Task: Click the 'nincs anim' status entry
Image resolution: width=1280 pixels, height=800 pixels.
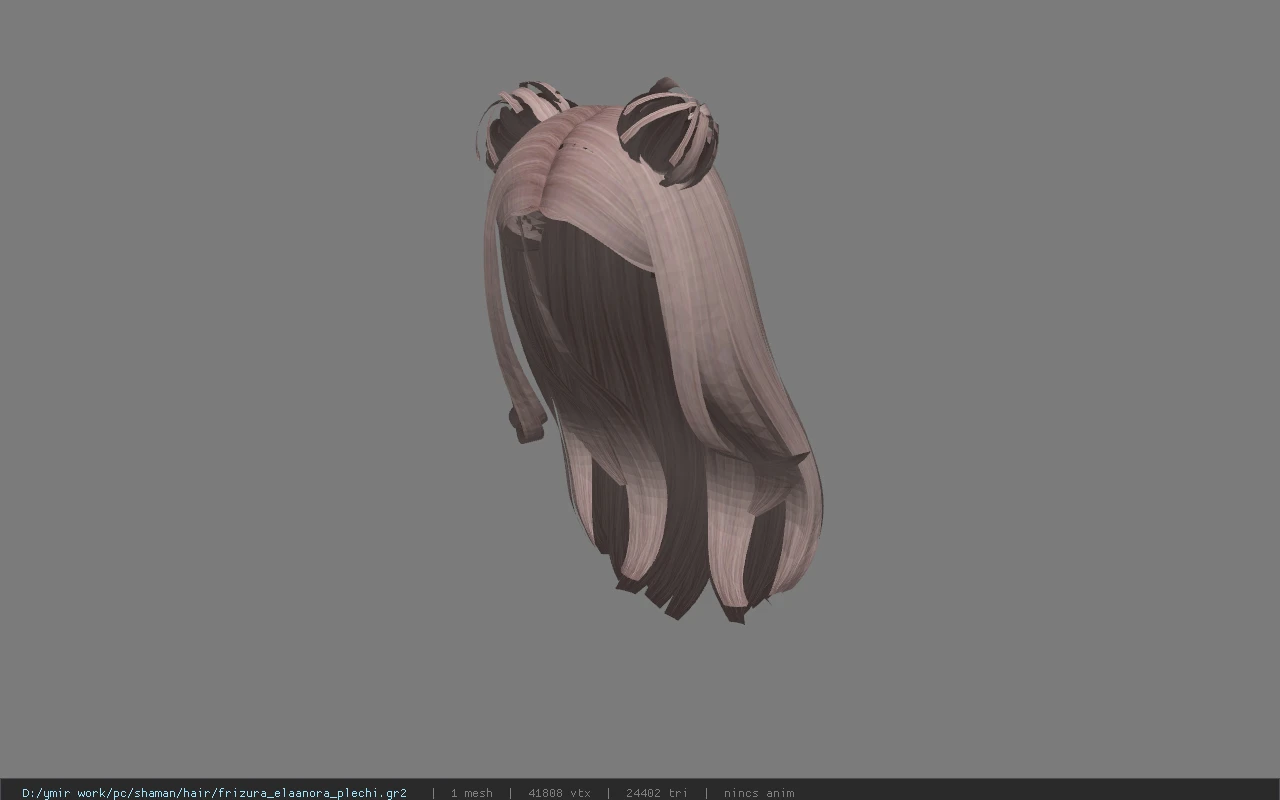Action: click(x=759, y=793)
